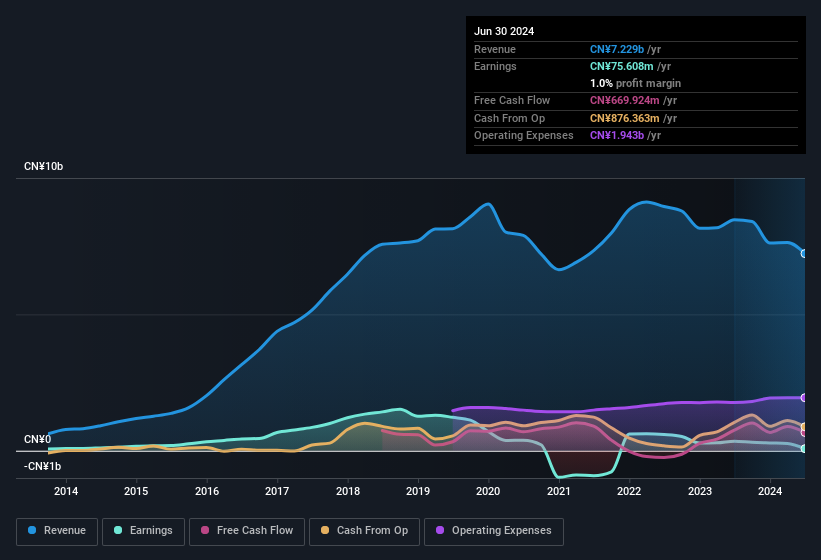Click the 2019 x-axis label
Viewport: 821px width, 560px height.
(x=418, y=491)
